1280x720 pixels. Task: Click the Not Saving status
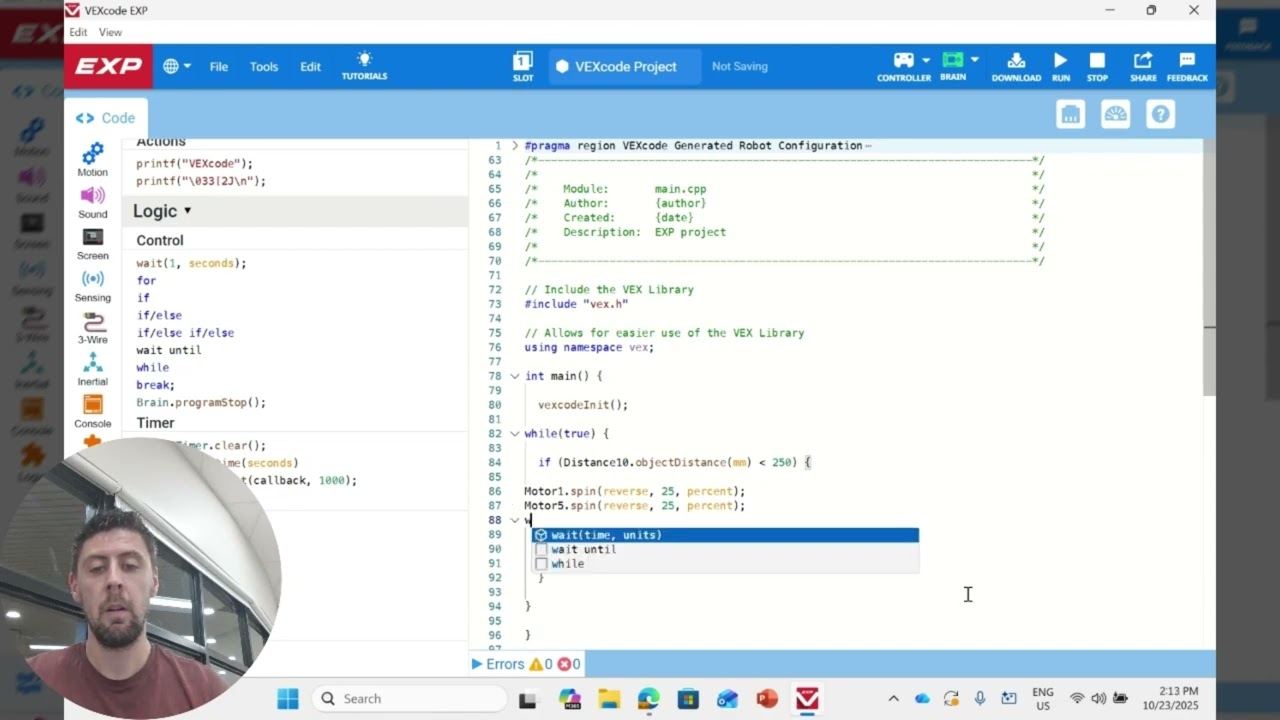740,66
